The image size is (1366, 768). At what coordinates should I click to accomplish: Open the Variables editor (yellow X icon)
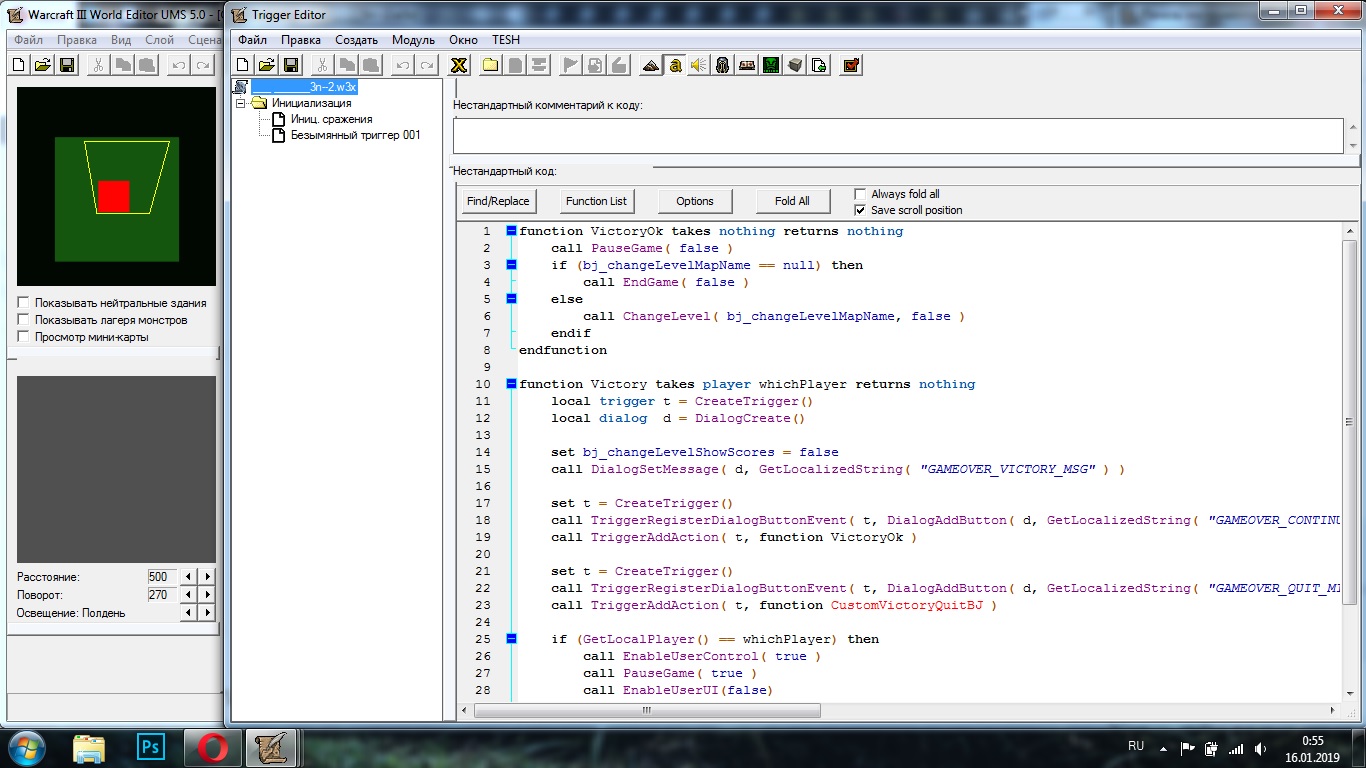coord(458,65)
